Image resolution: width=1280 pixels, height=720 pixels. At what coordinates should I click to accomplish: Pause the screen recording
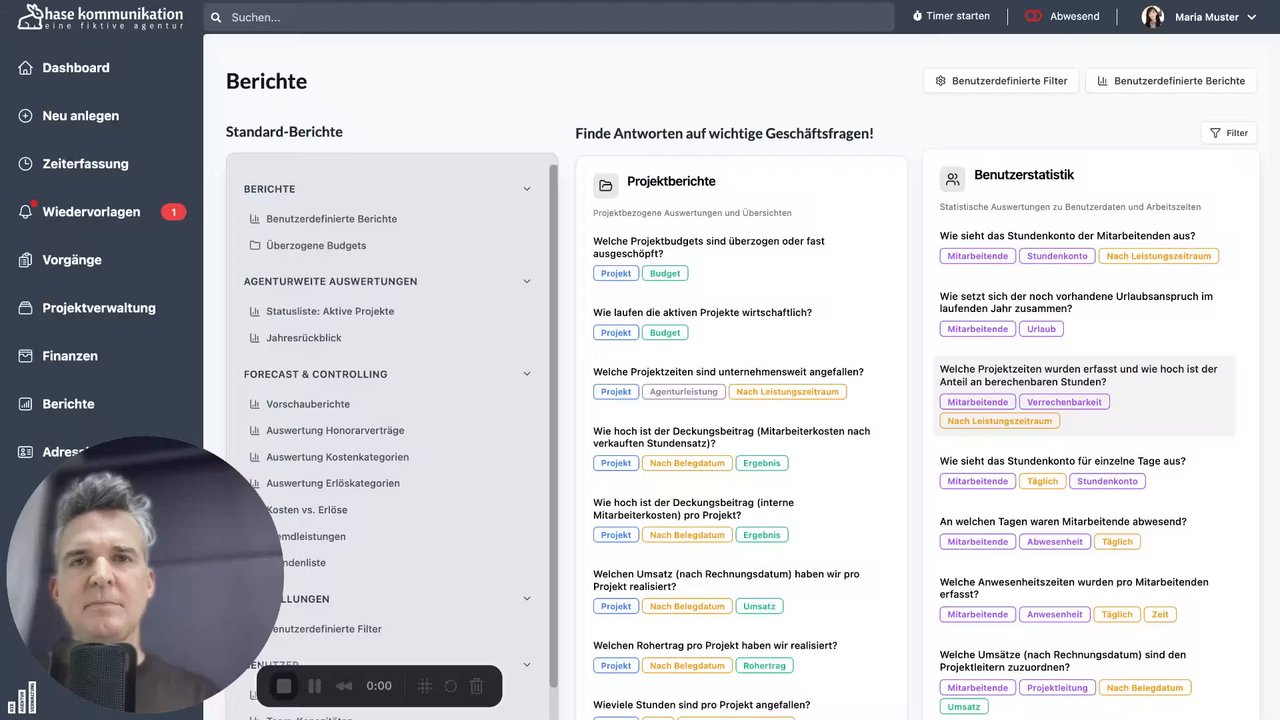pos(314,686)
